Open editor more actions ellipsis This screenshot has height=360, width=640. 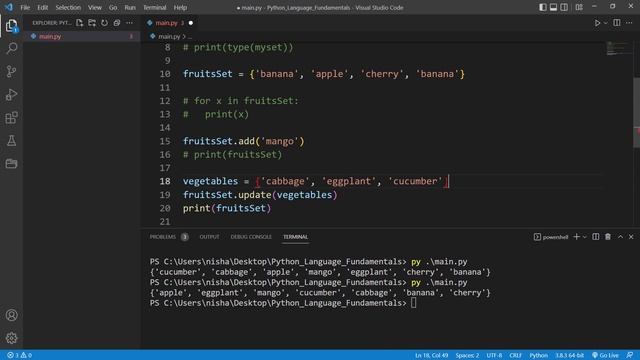629,23
